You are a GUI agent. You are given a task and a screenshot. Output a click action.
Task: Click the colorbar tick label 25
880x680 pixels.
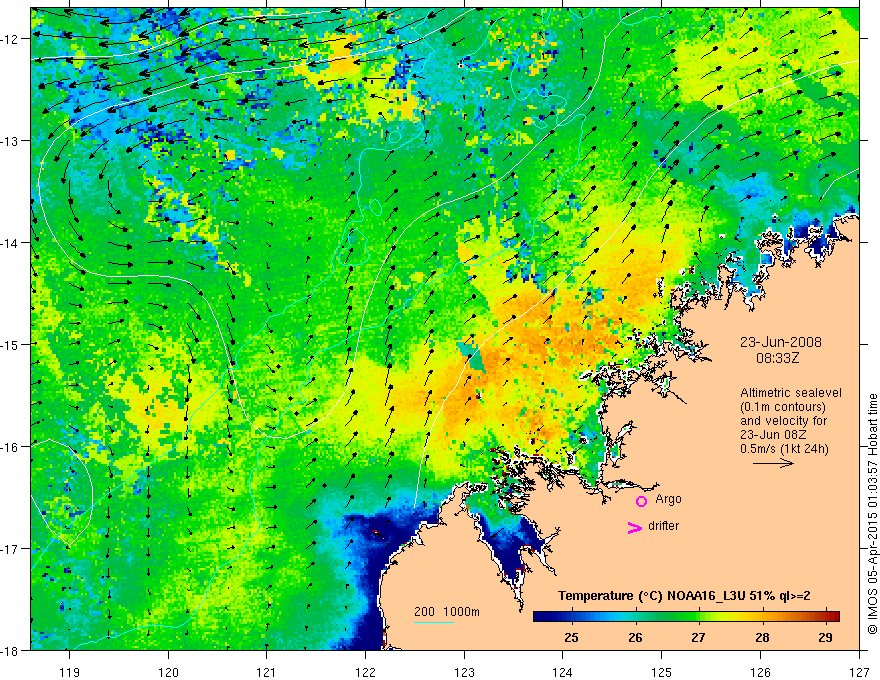click(x=572, y=637)
